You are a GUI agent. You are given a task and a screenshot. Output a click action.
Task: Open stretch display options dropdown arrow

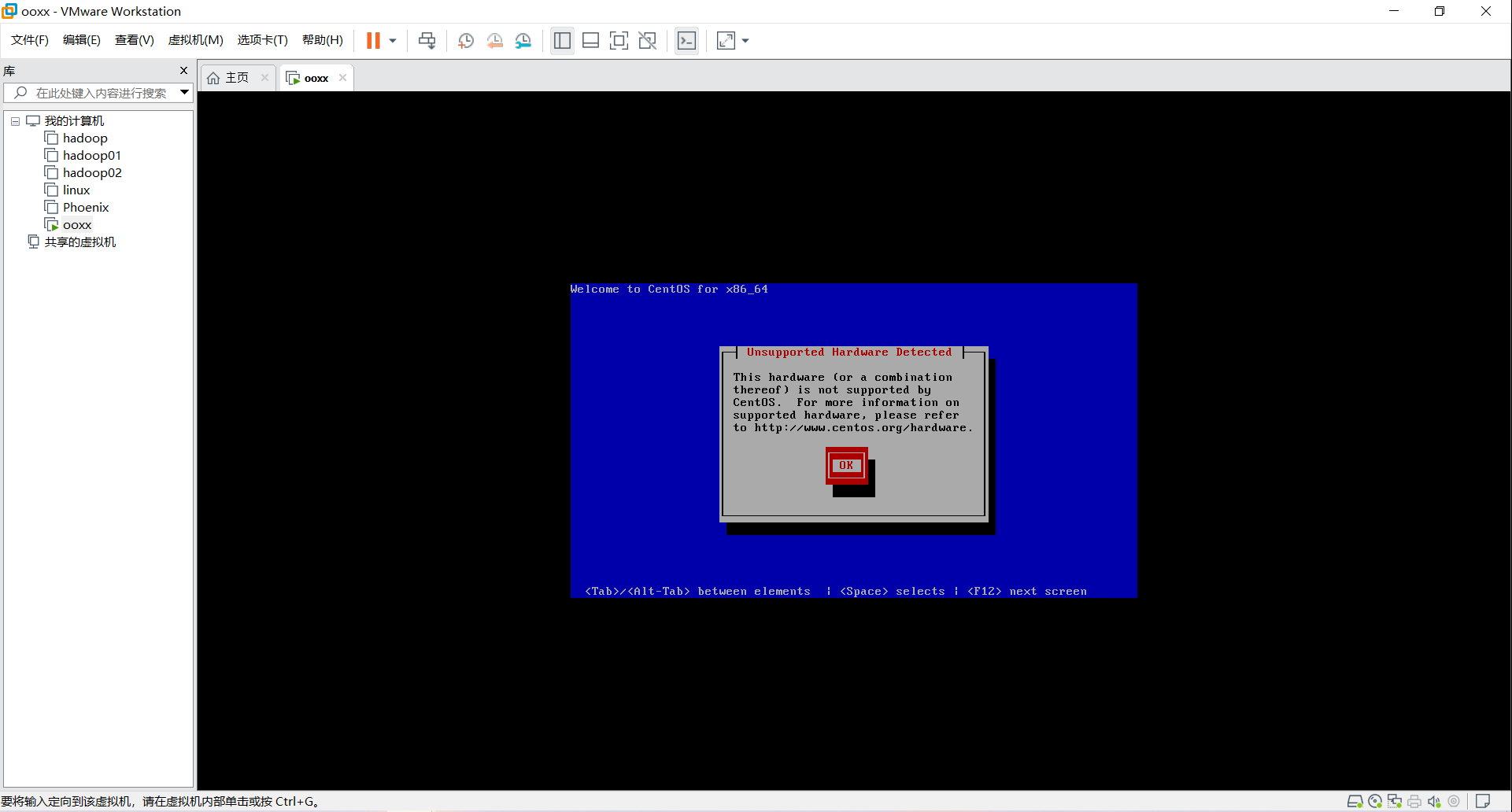pos(745,40)
